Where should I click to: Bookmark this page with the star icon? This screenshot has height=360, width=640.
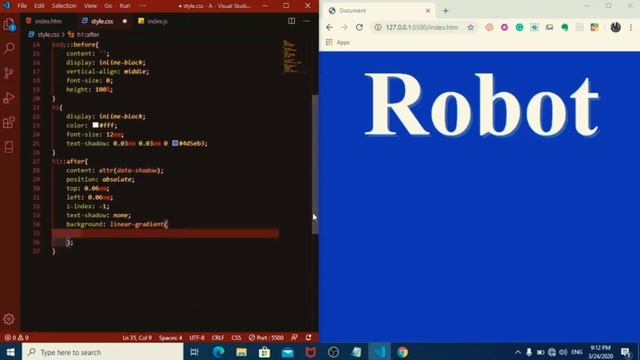click(471, 27)
